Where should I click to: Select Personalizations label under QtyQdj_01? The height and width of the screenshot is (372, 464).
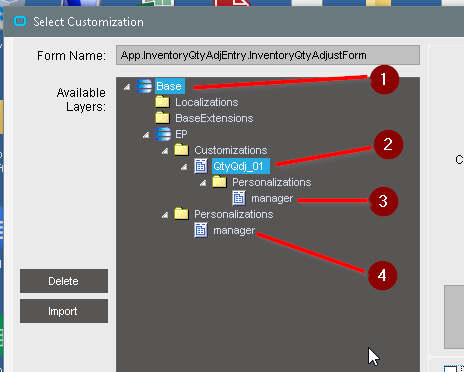(x=272, y=182)
